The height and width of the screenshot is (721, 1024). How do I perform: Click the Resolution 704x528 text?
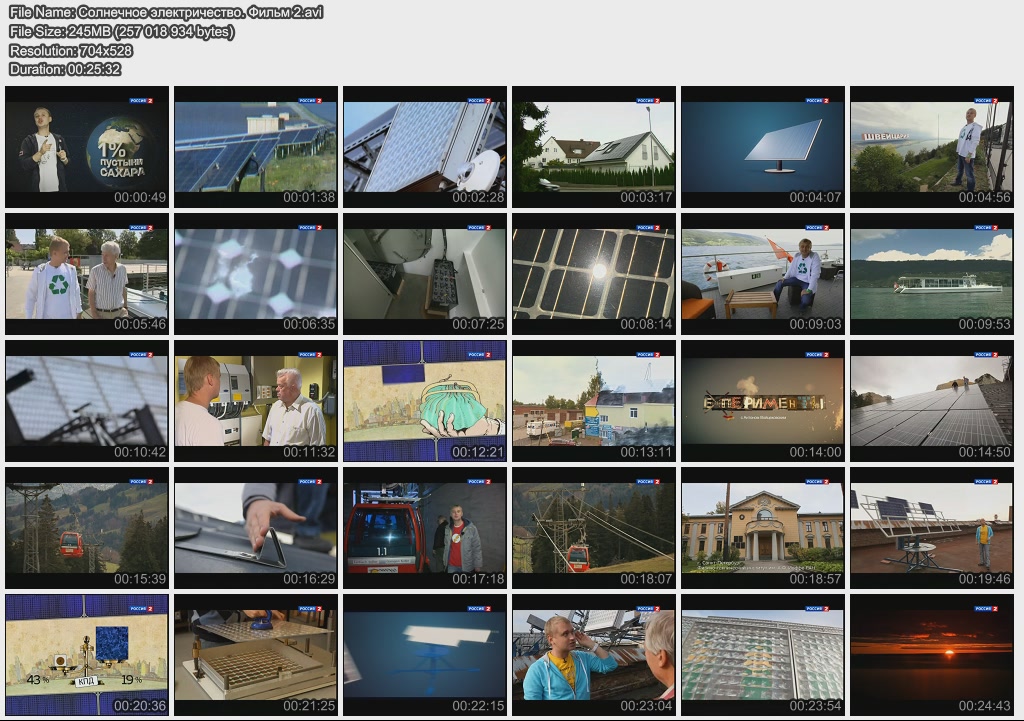point(70,50)
